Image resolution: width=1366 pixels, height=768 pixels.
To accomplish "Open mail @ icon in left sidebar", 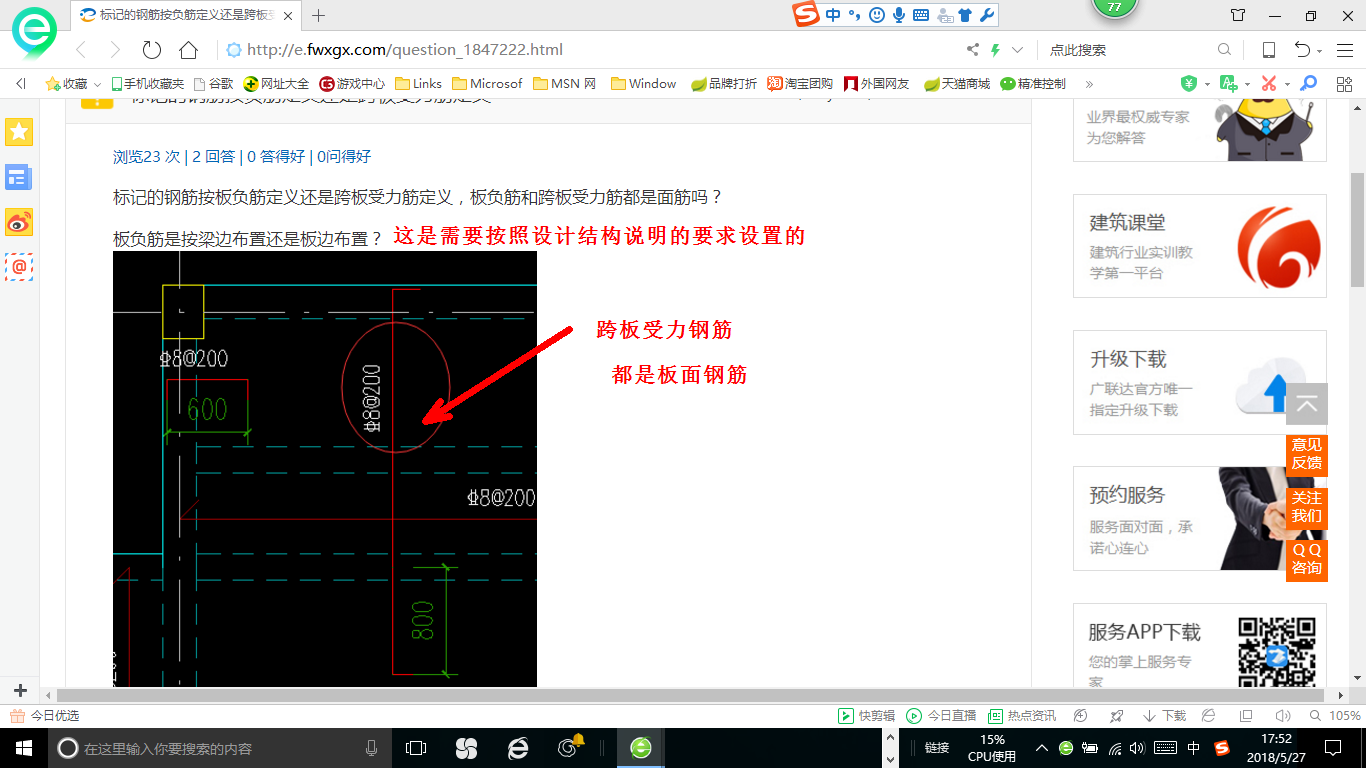I will click(19, 267).
